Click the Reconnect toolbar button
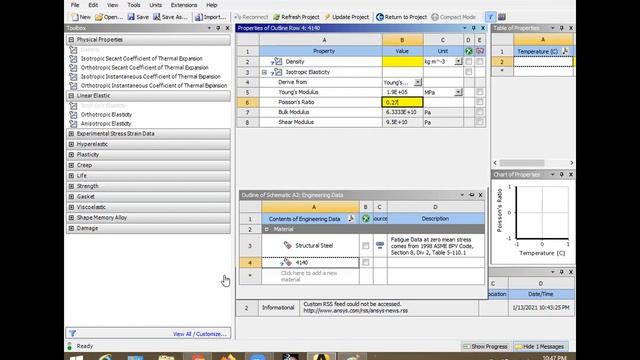Screen dimensions: 640x360 point(251,17)
